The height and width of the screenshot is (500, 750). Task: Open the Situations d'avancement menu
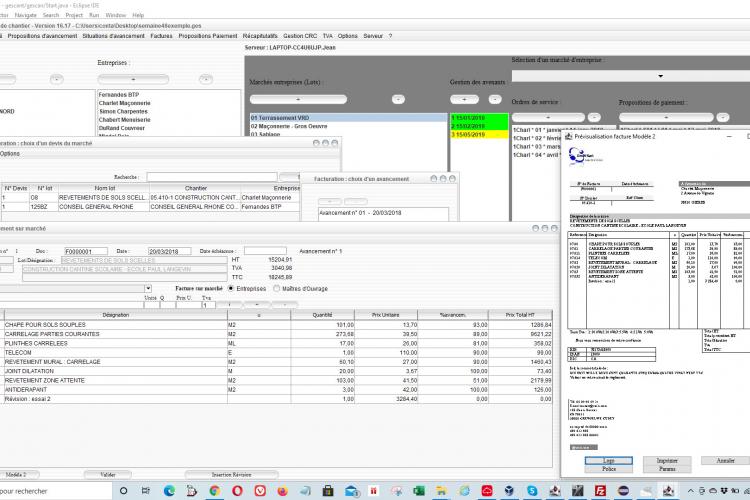[x=113, y=36]
